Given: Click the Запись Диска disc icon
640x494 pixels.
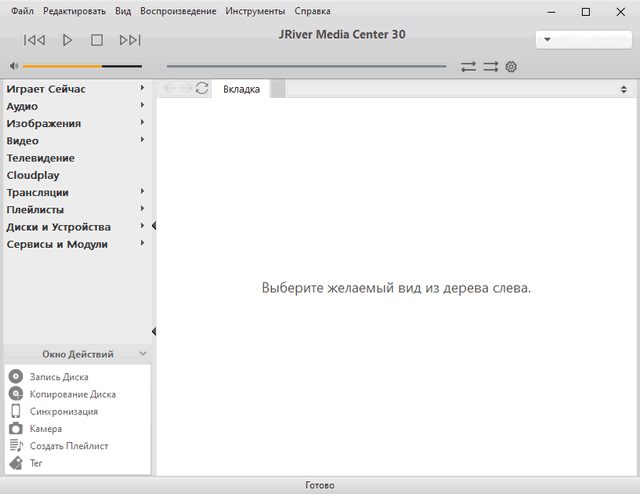Looking at the screenshot, I should point(16,377).
